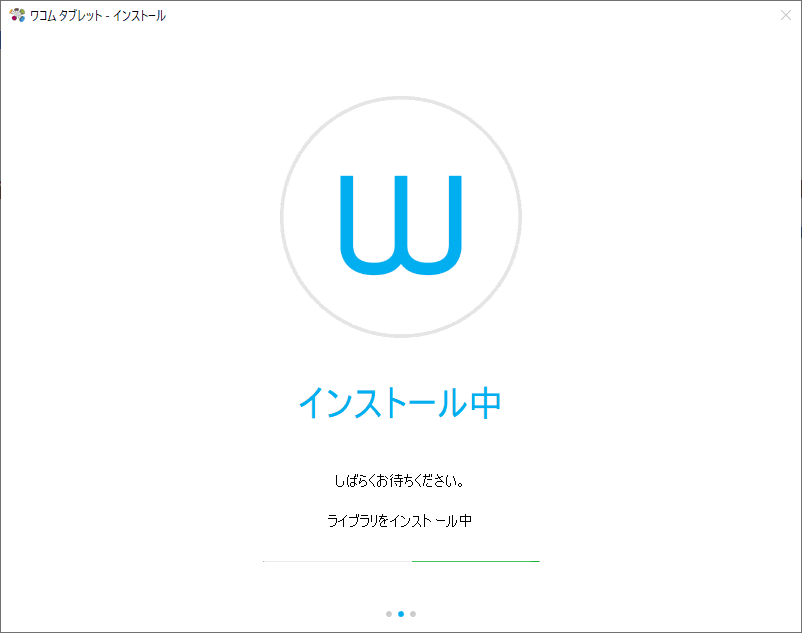Click the large blue Wacom W logo
Screen dimensions: 802x633
(401, 225)
